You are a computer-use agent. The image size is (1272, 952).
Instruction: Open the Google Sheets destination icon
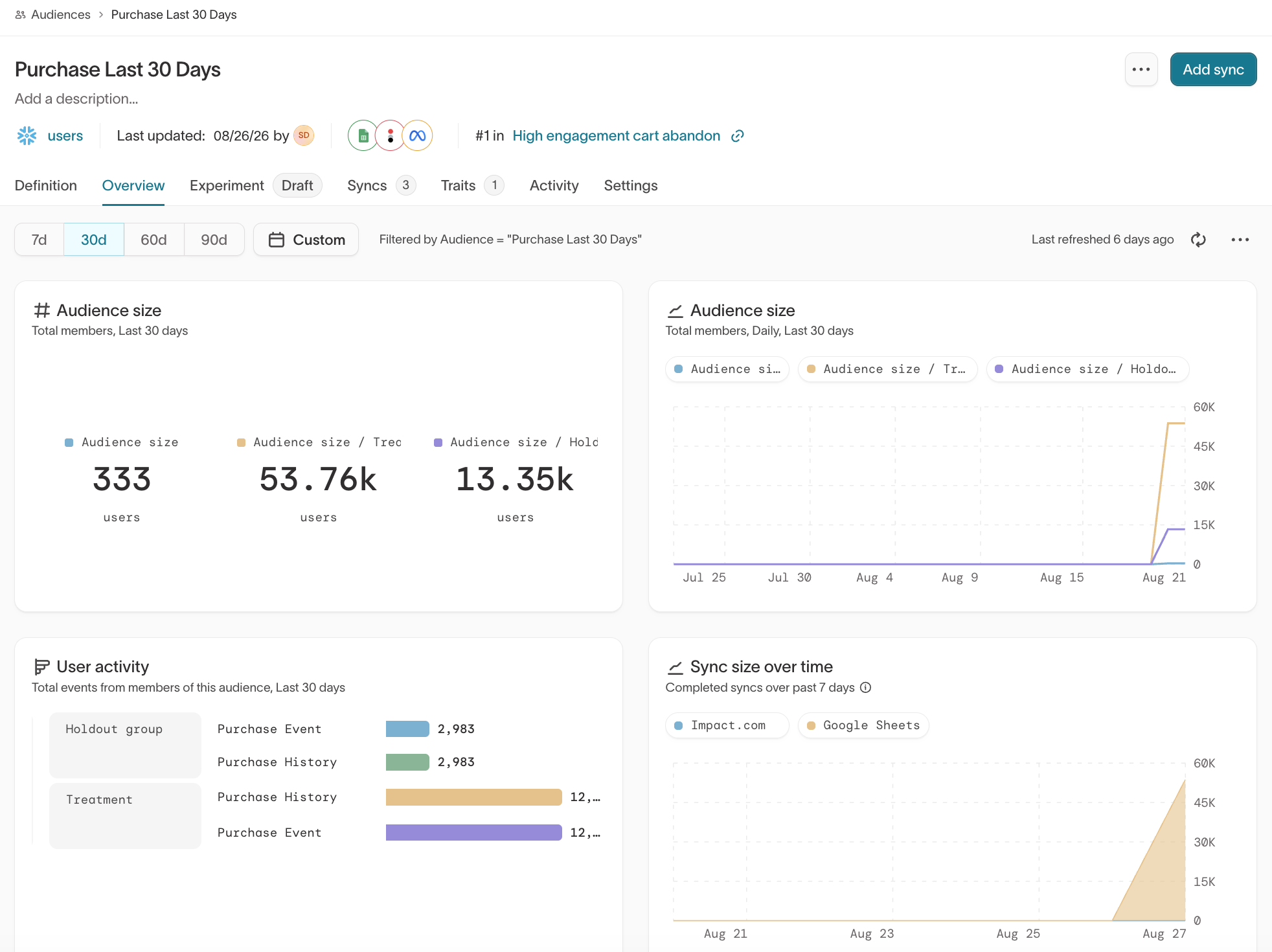click(x=363, y=135)
